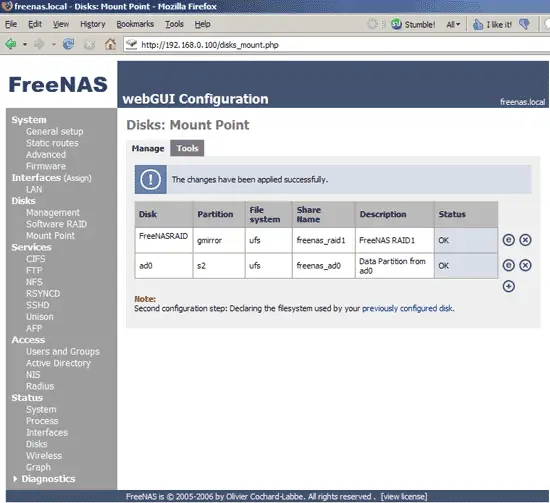Go back using the green arrow
The image size is (550, 503).
pyautogui.click(x=11, y=44)
